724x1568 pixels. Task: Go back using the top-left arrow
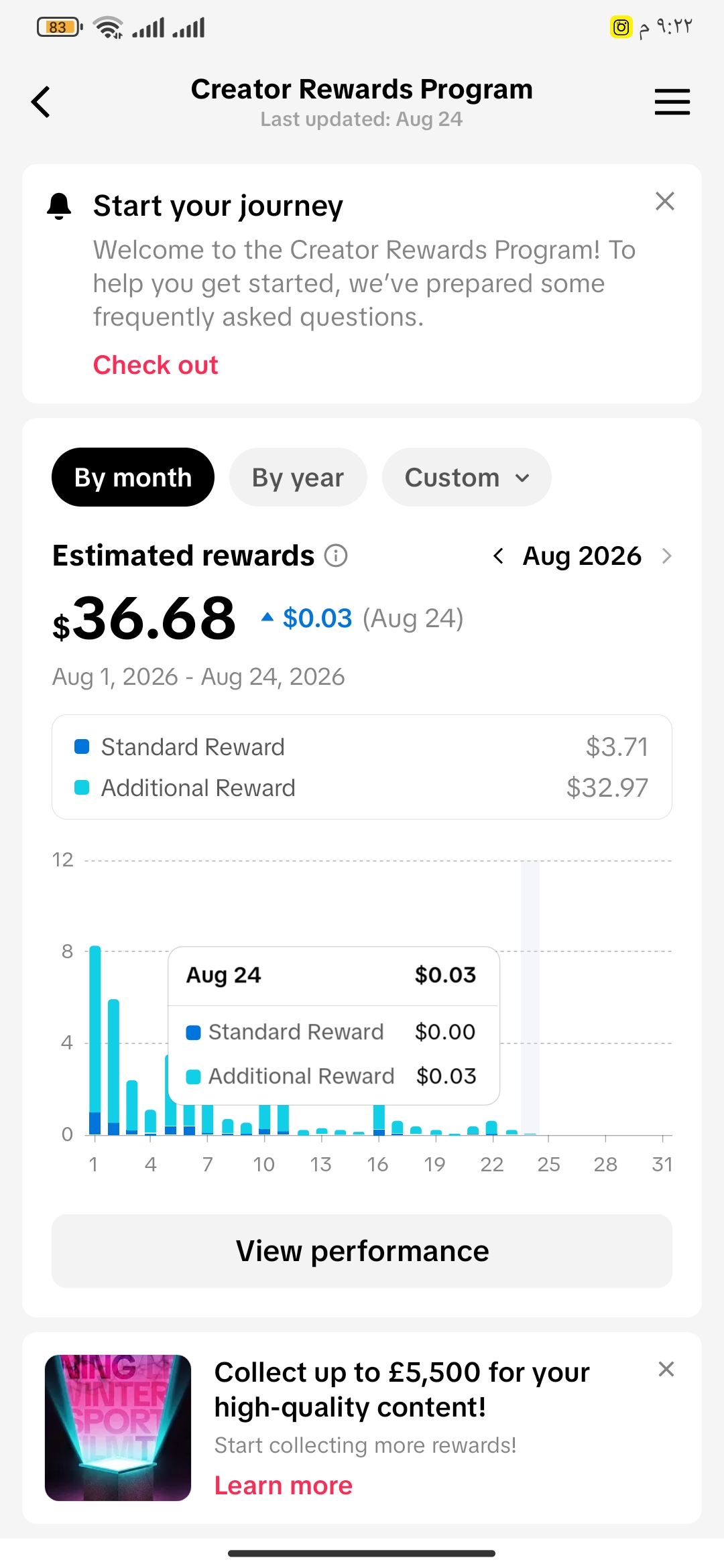coord(41,102)
